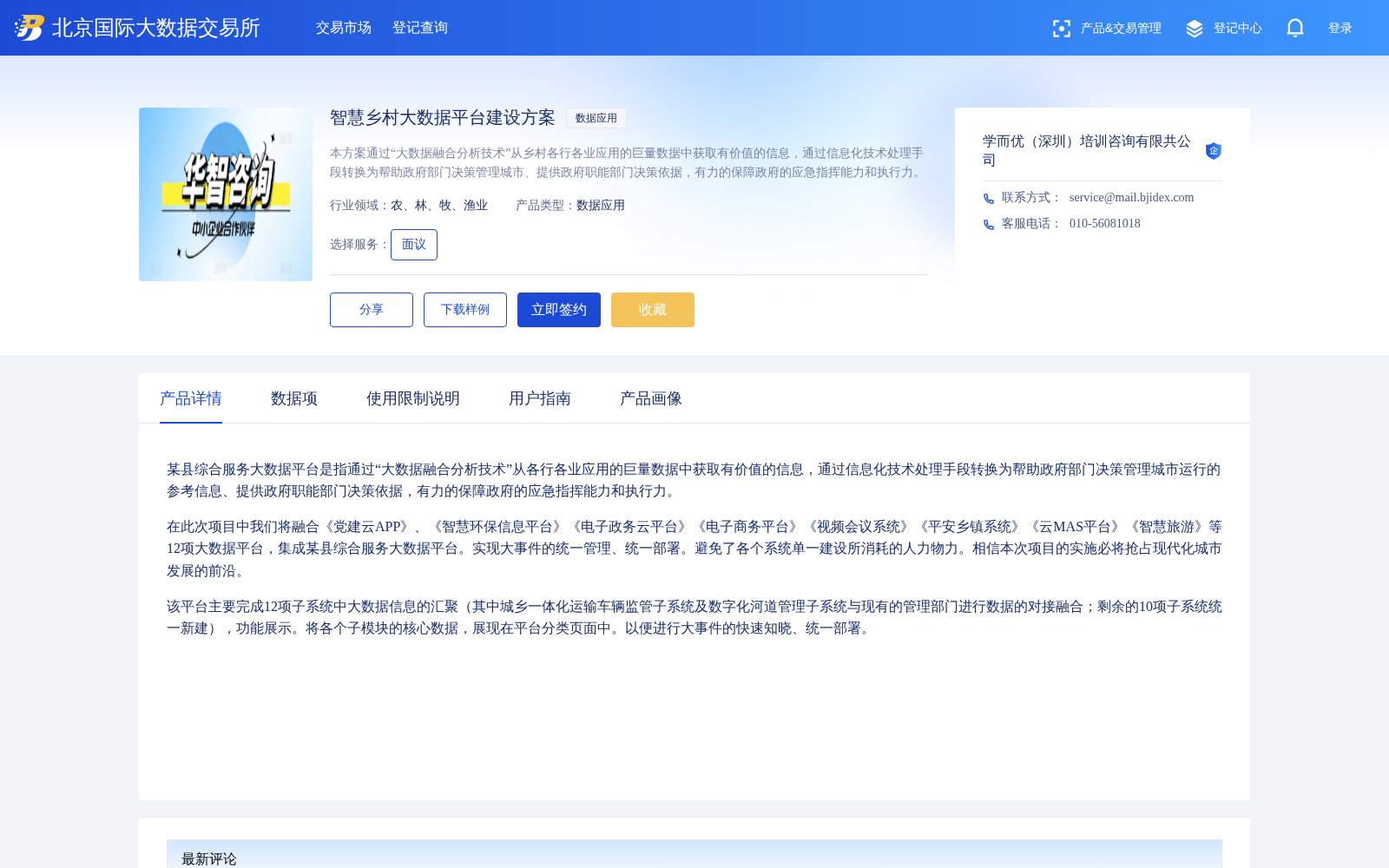Click the paragraph starting 该平台主要完成12项
This screenshot has height=868, width=1389.
tap(694, 617)
